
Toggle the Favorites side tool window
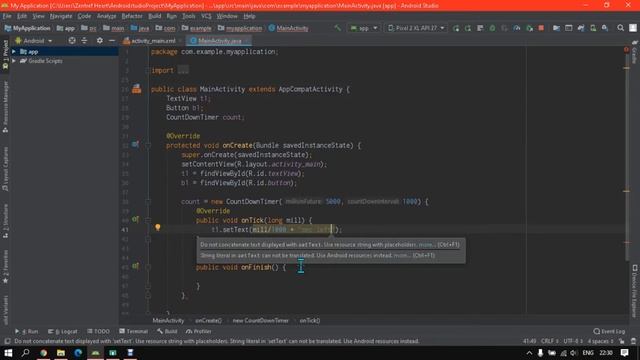pos(5,267)
